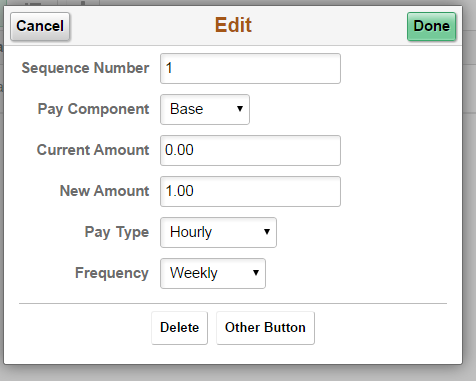
Task: Click the Current Amount label
Action: tap(93, 150)
